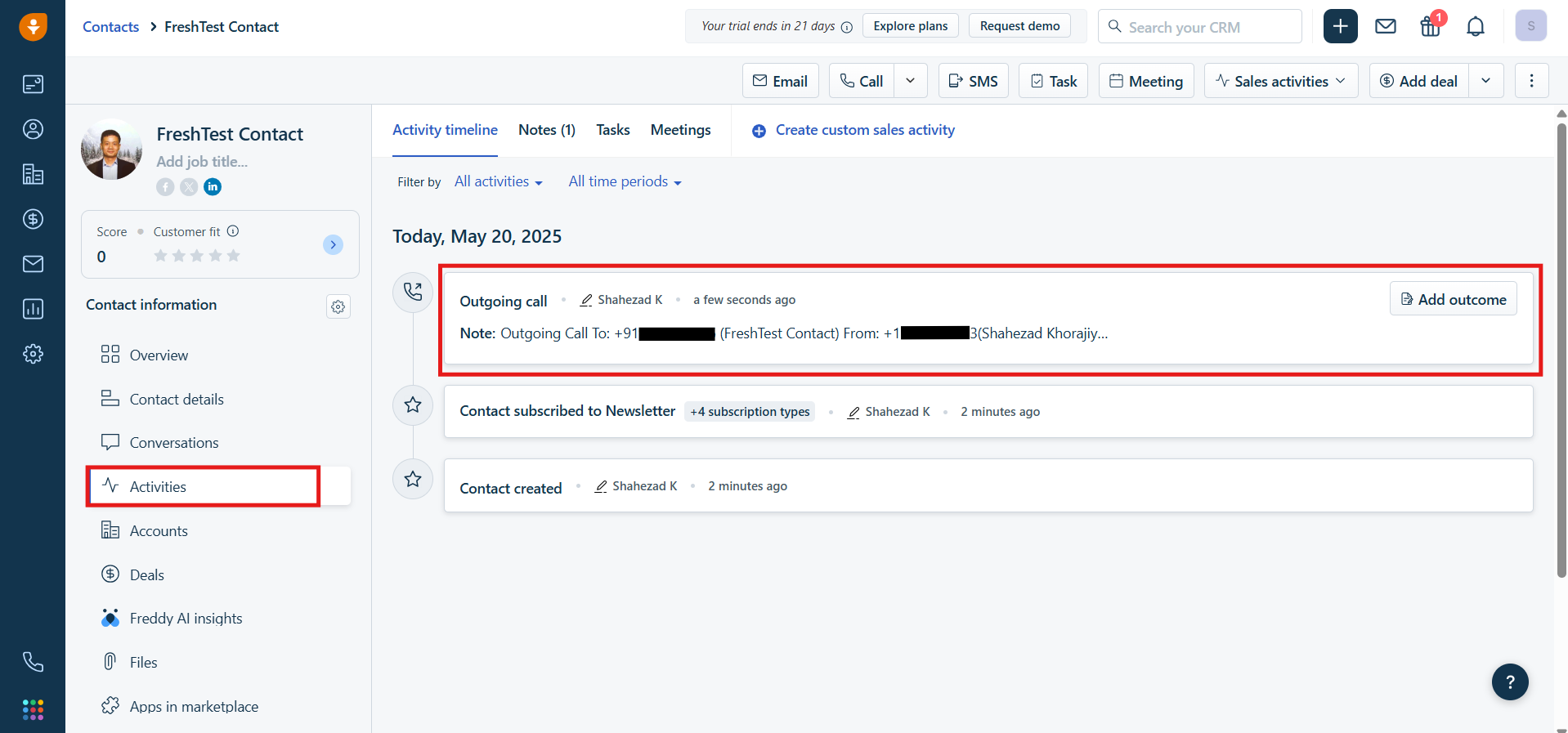Open contact information settings gear
This screenshot has width=1568, height=733.
tap(338, 306)
